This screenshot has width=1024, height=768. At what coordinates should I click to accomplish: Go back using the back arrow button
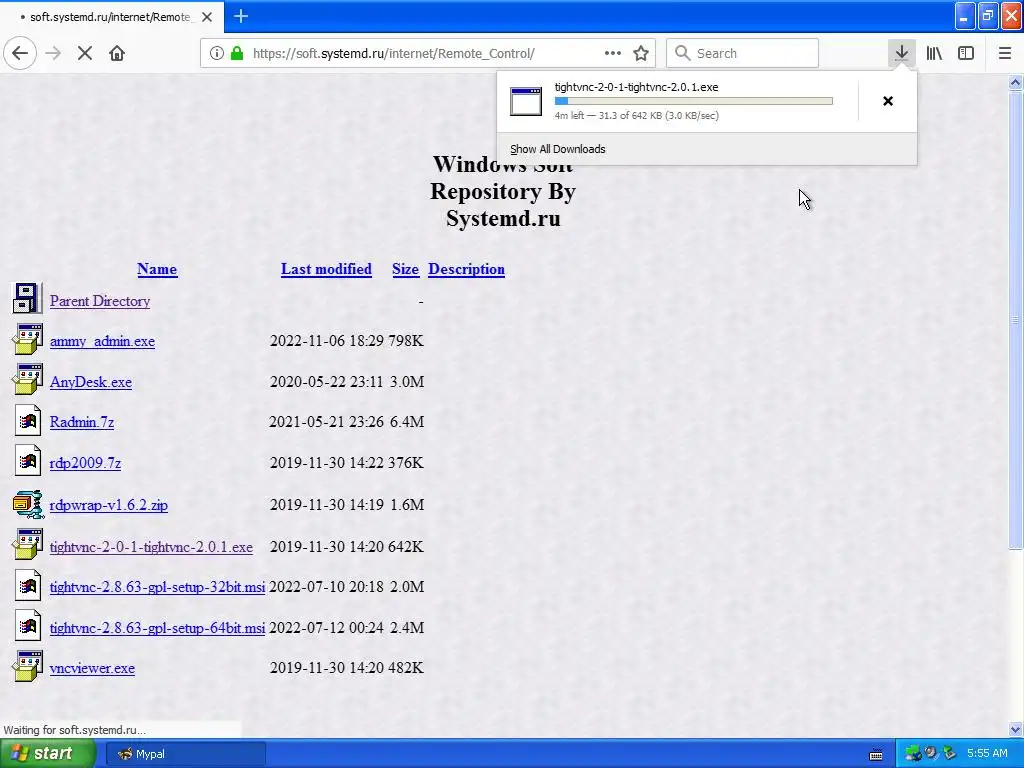point(20,53)
